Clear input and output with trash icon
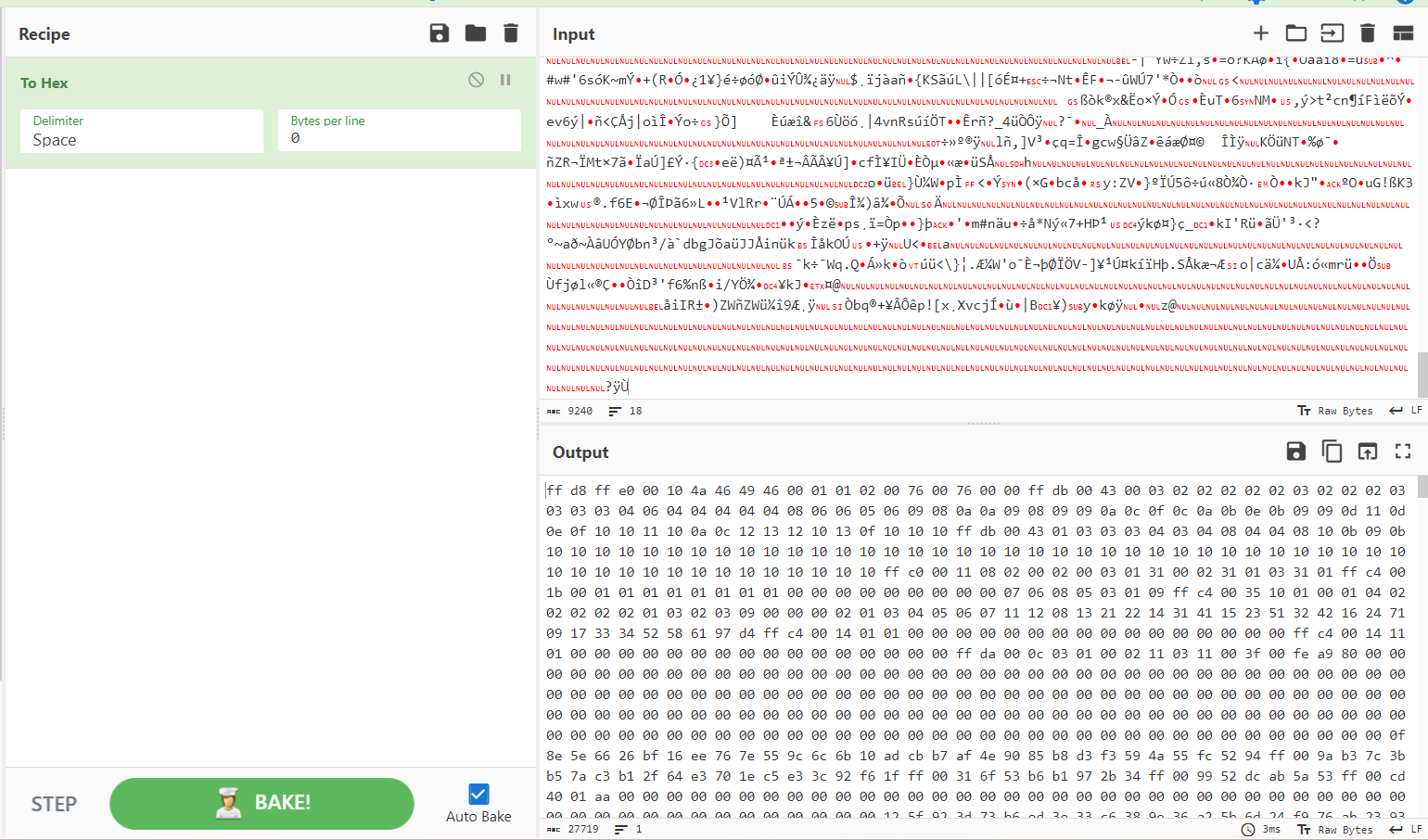 [1368, 33]
